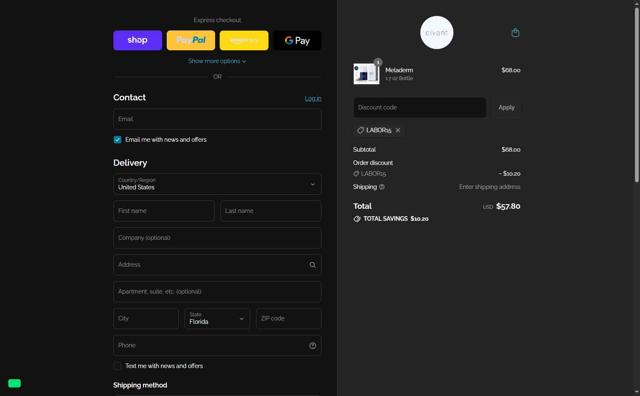640x396 pixels.
Task: Click the Apply discount button
Action: (507, 107)
